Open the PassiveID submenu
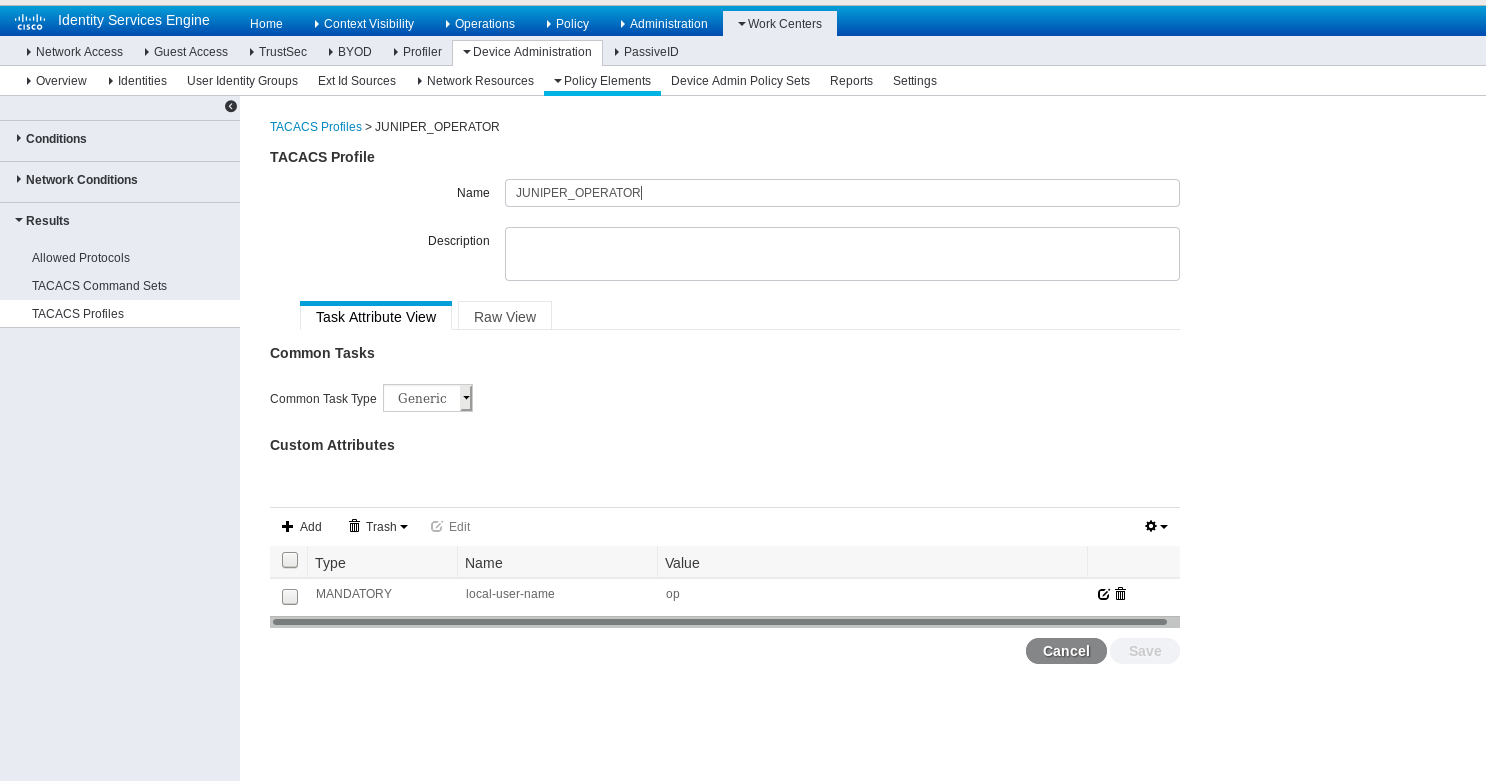This screenshot has width=1486, height=781. pos(646,52)
